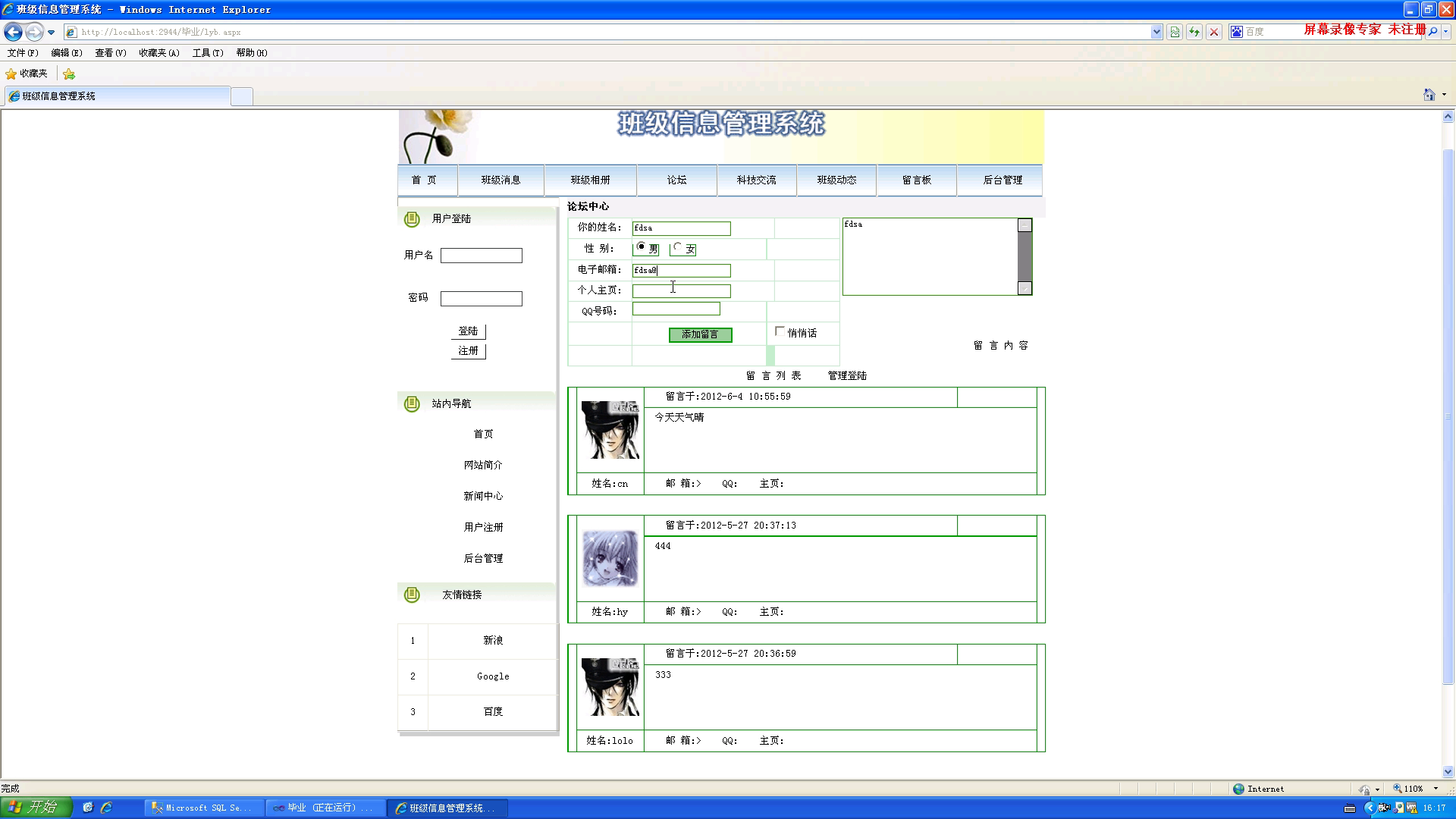Click the textarea scroll up arrow
Image resolution: width=1456 pixels, height=819 pixels.
point(1025,225)
